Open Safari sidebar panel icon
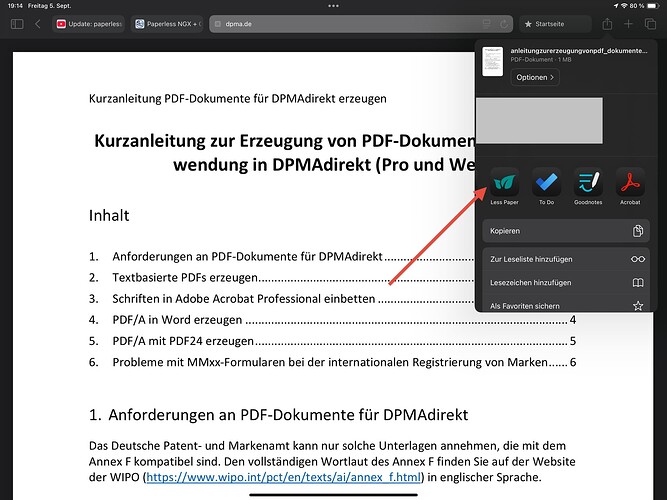This screenshot has height=500, width=667. coord(17,24)
